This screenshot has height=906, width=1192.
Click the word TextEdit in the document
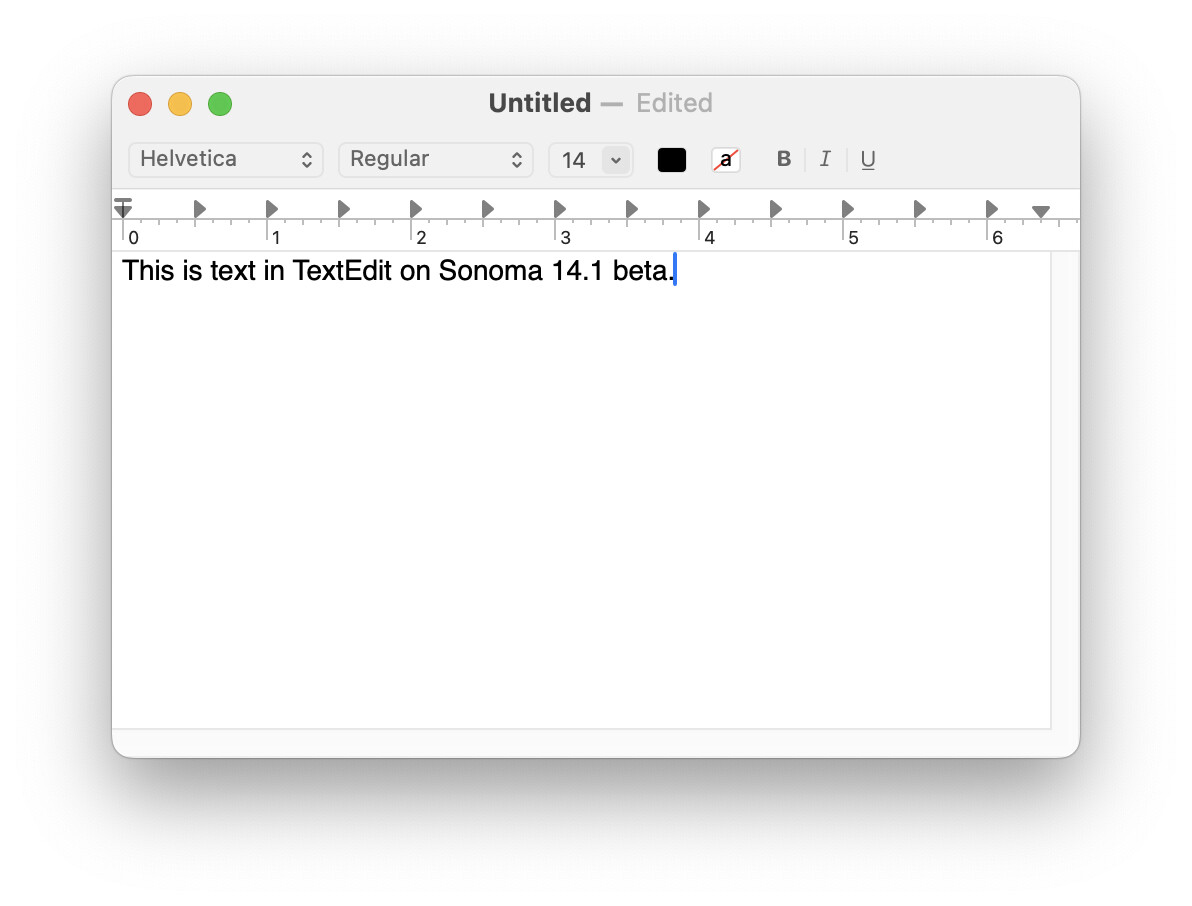342,271
